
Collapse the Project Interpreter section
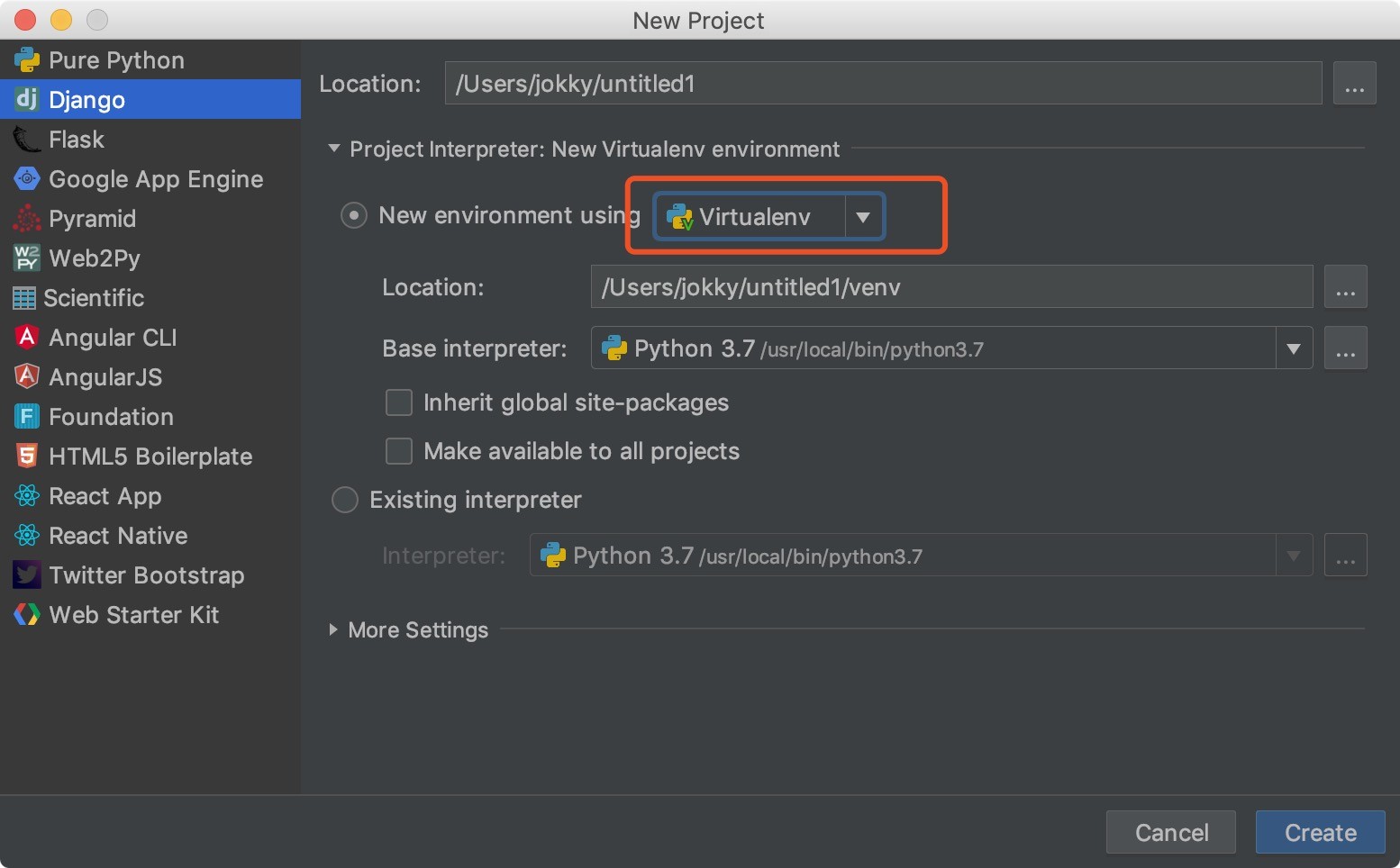(x=334, y=149)
